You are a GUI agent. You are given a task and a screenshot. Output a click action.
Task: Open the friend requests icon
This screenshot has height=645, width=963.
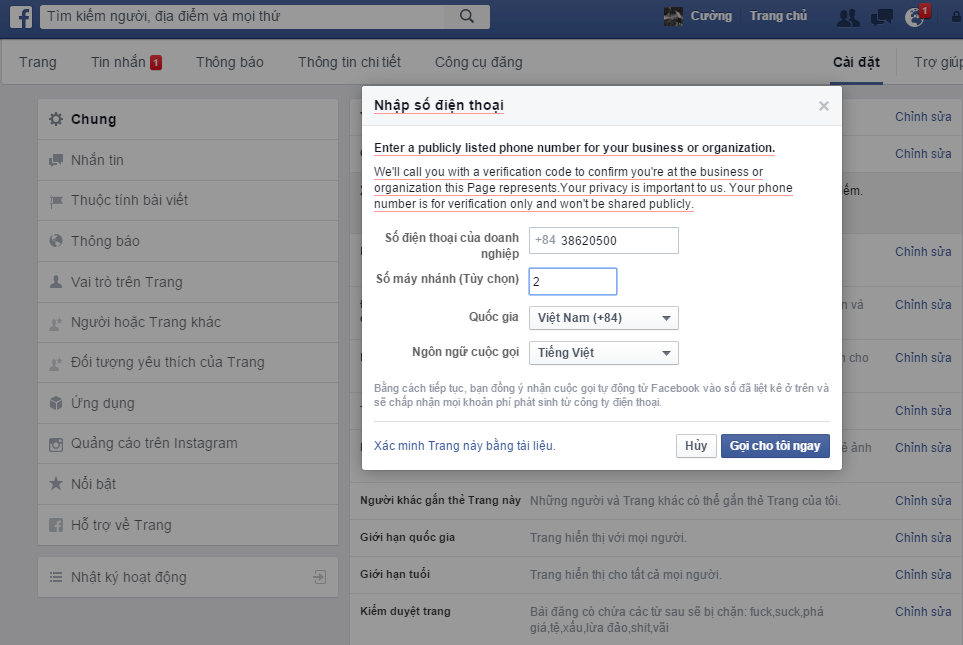click(x=848, y=17)
